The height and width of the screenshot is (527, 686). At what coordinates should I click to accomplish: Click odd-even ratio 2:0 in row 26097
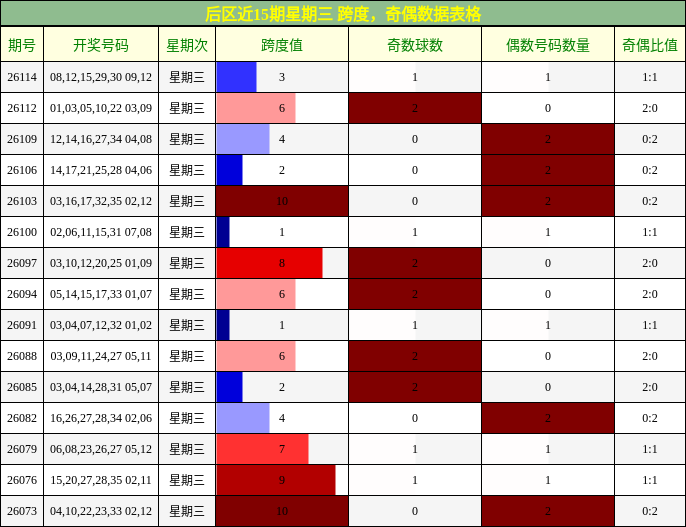[x=650, y=263]
